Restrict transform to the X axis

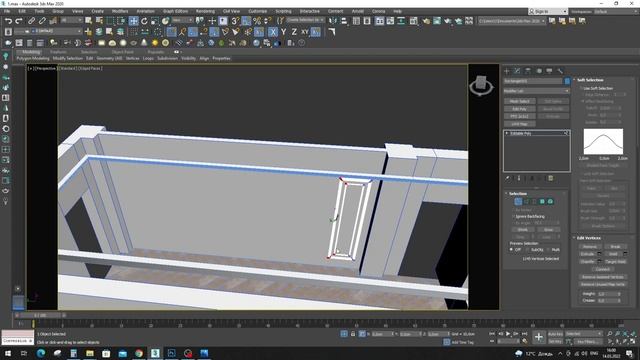click(273, 32)
